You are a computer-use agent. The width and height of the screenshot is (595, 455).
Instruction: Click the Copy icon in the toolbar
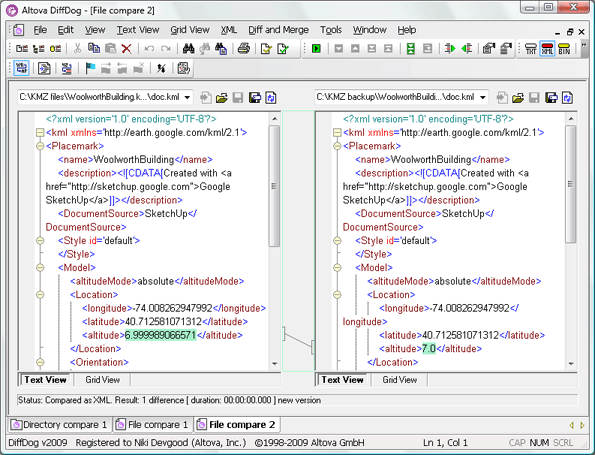[94, 49]
